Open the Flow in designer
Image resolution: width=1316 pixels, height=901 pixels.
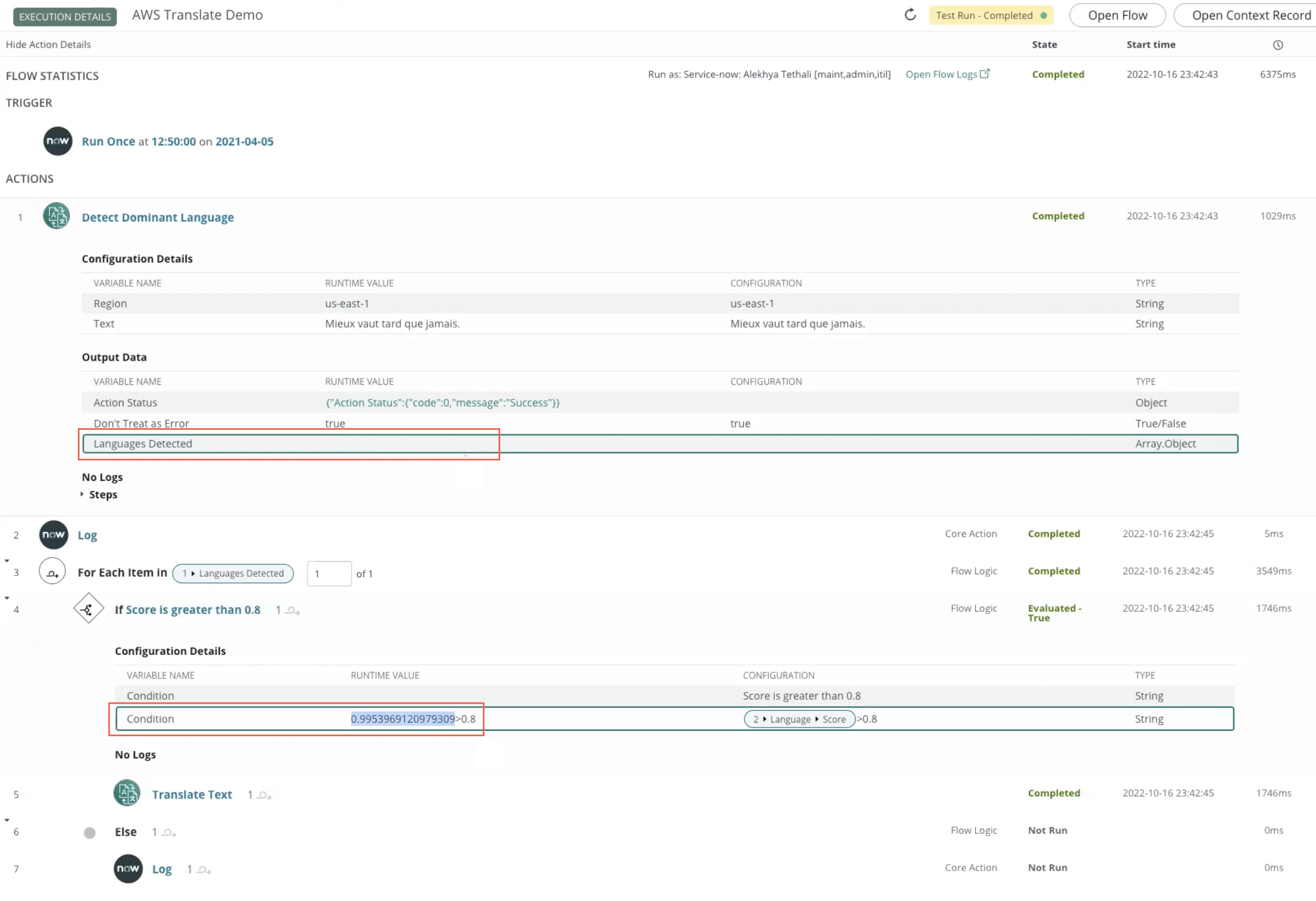click(x=1117, y=15)
